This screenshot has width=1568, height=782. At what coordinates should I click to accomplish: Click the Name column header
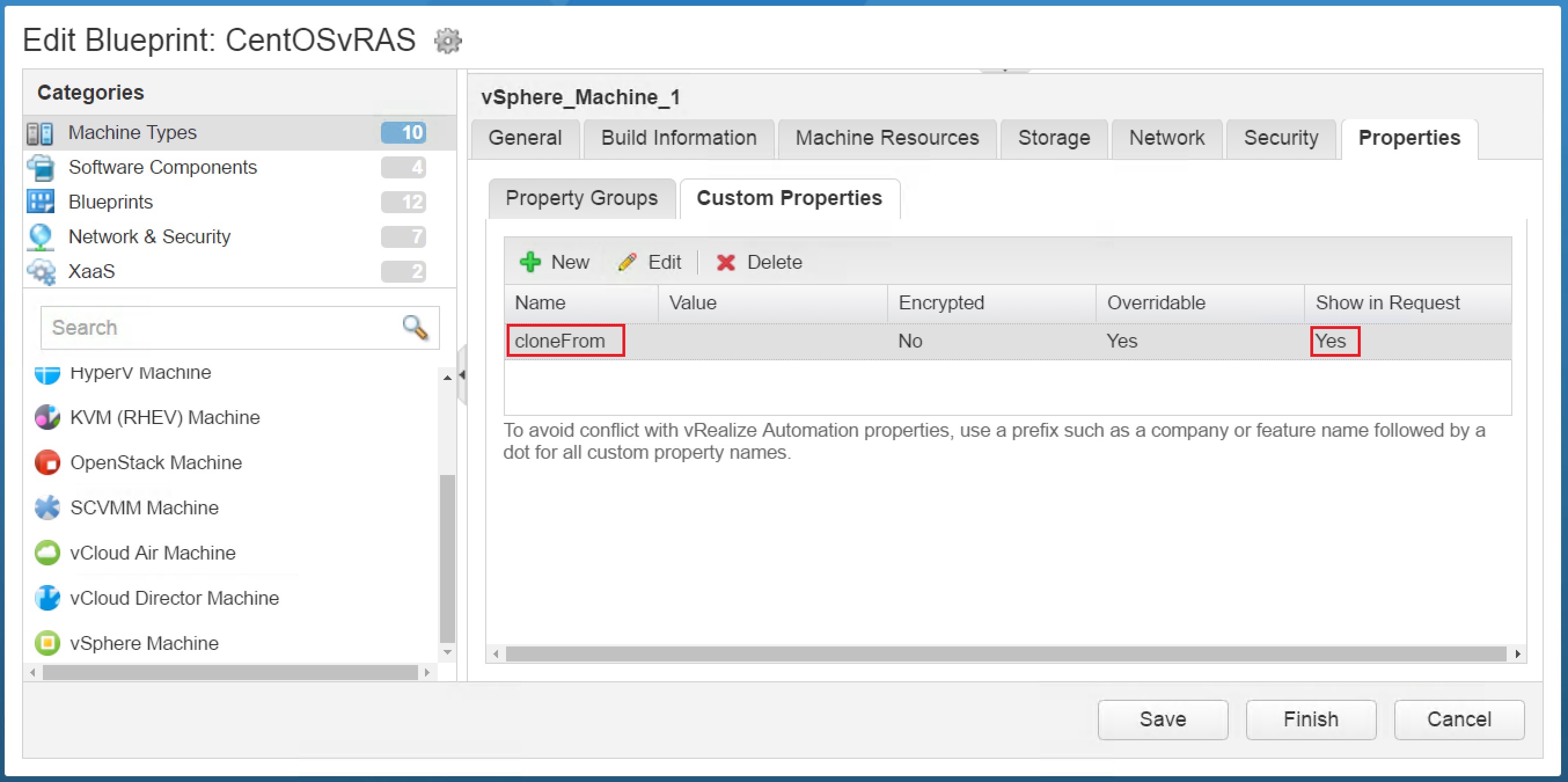point(581,303)
